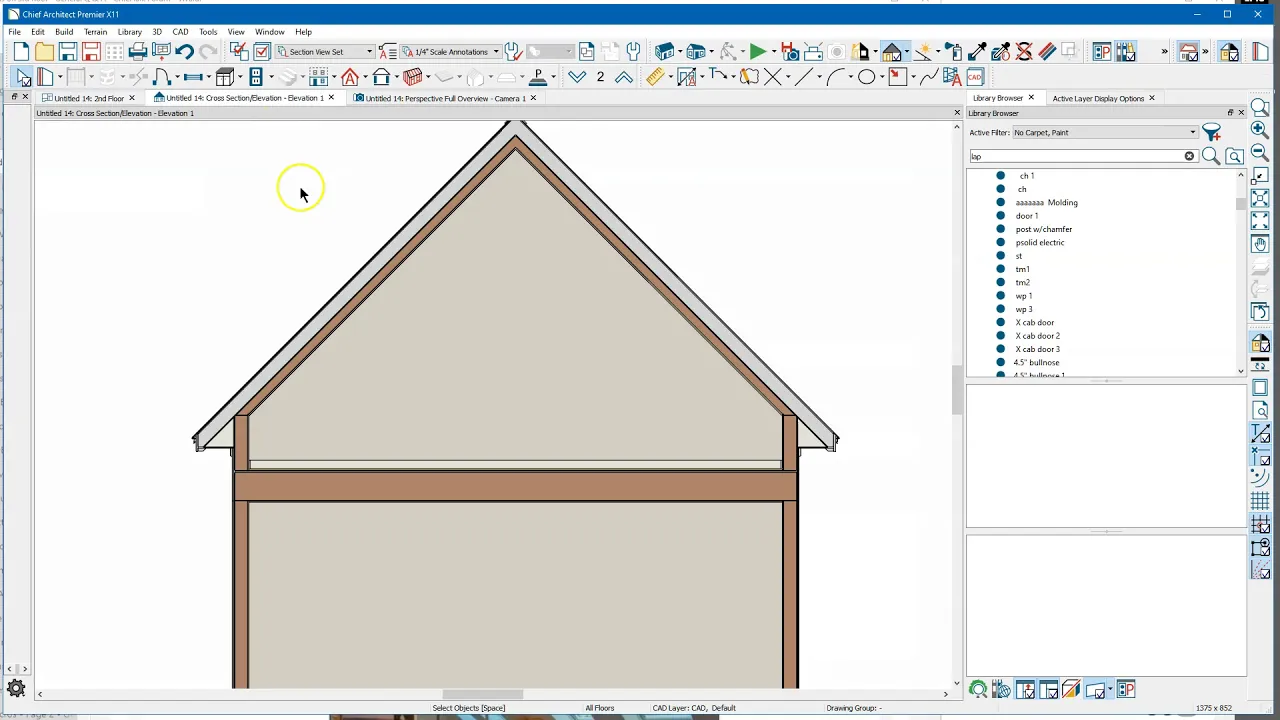
Task: Select the tape measure Dimension tool
Action: 655,77
